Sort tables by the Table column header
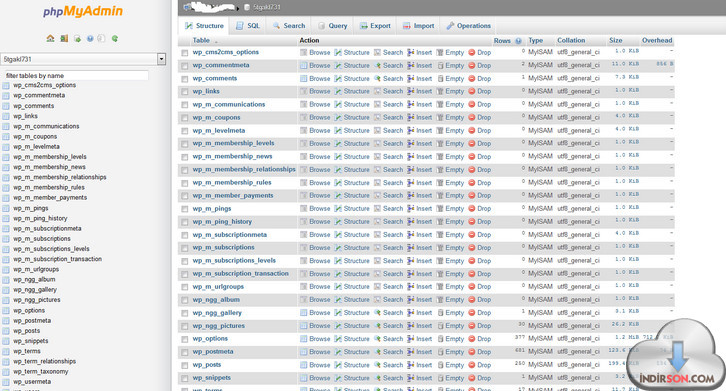Viewport: 726px width, 391px height. (x=201, y=40)
